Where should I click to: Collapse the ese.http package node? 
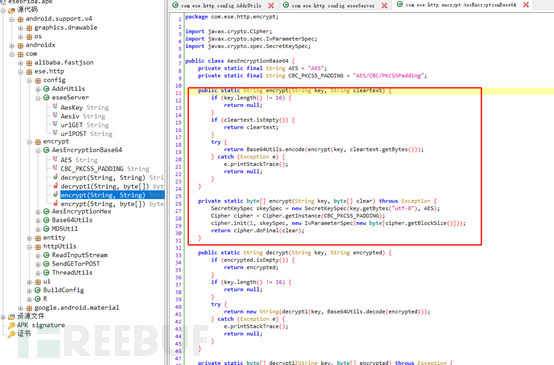pos(20,72)
